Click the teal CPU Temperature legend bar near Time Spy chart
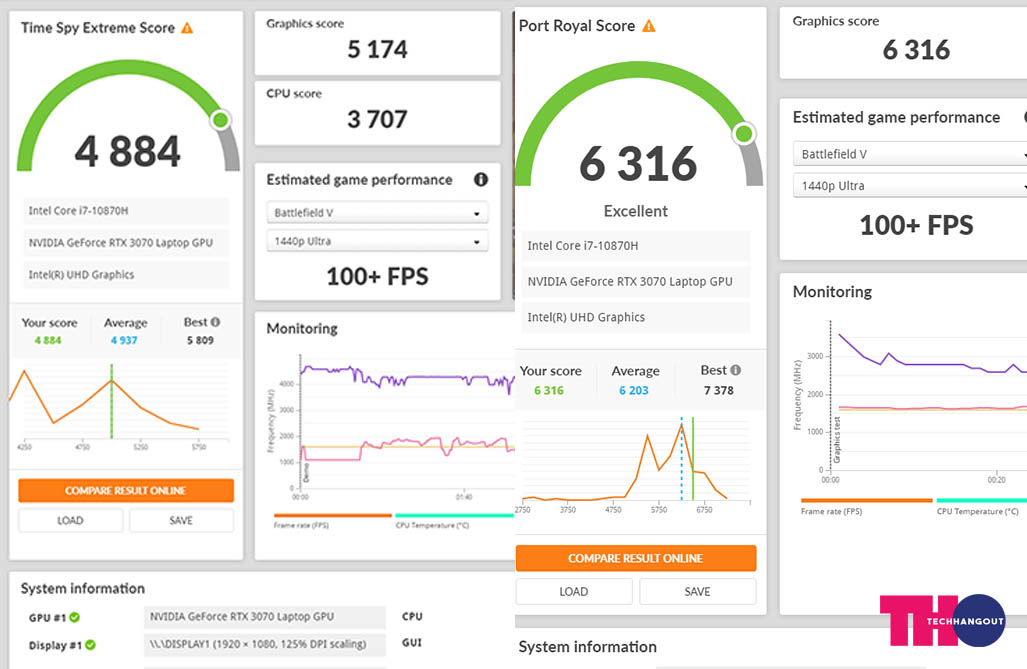The height and width of the screenshot is (669, 1027). 455,516
